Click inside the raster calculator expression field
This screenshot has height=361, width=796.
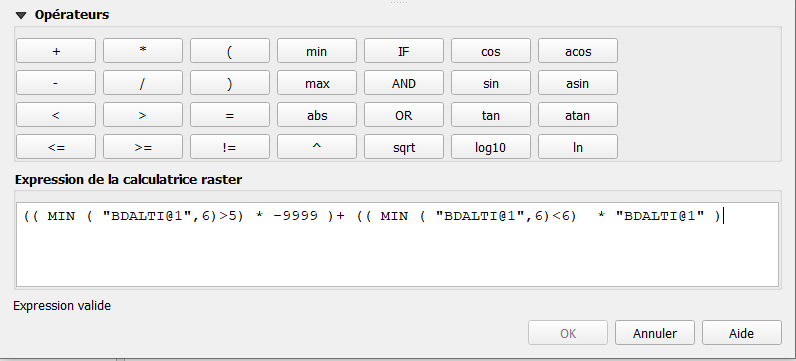pos(397,245)
